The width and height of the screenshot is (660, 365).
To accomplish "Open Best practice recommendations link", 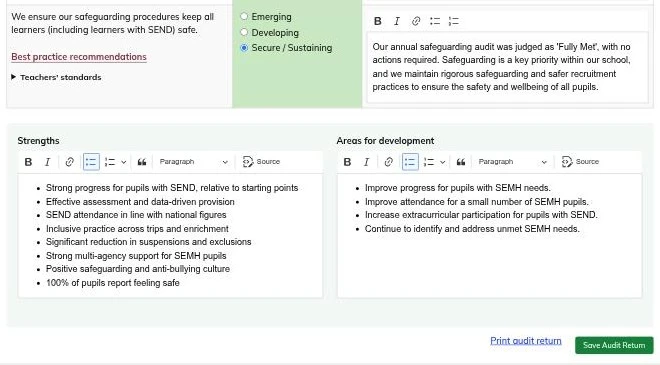I will click(x=79, y=57).
